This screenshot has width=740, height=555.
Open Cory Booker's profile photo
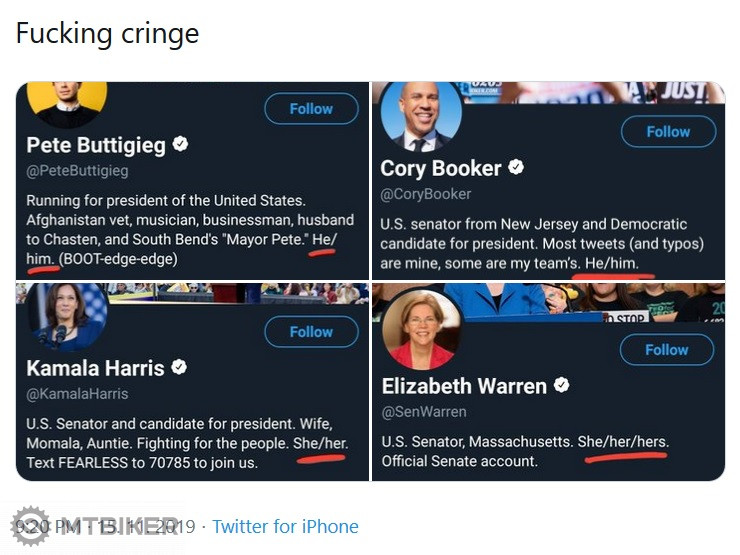click(x=420, y=116)
